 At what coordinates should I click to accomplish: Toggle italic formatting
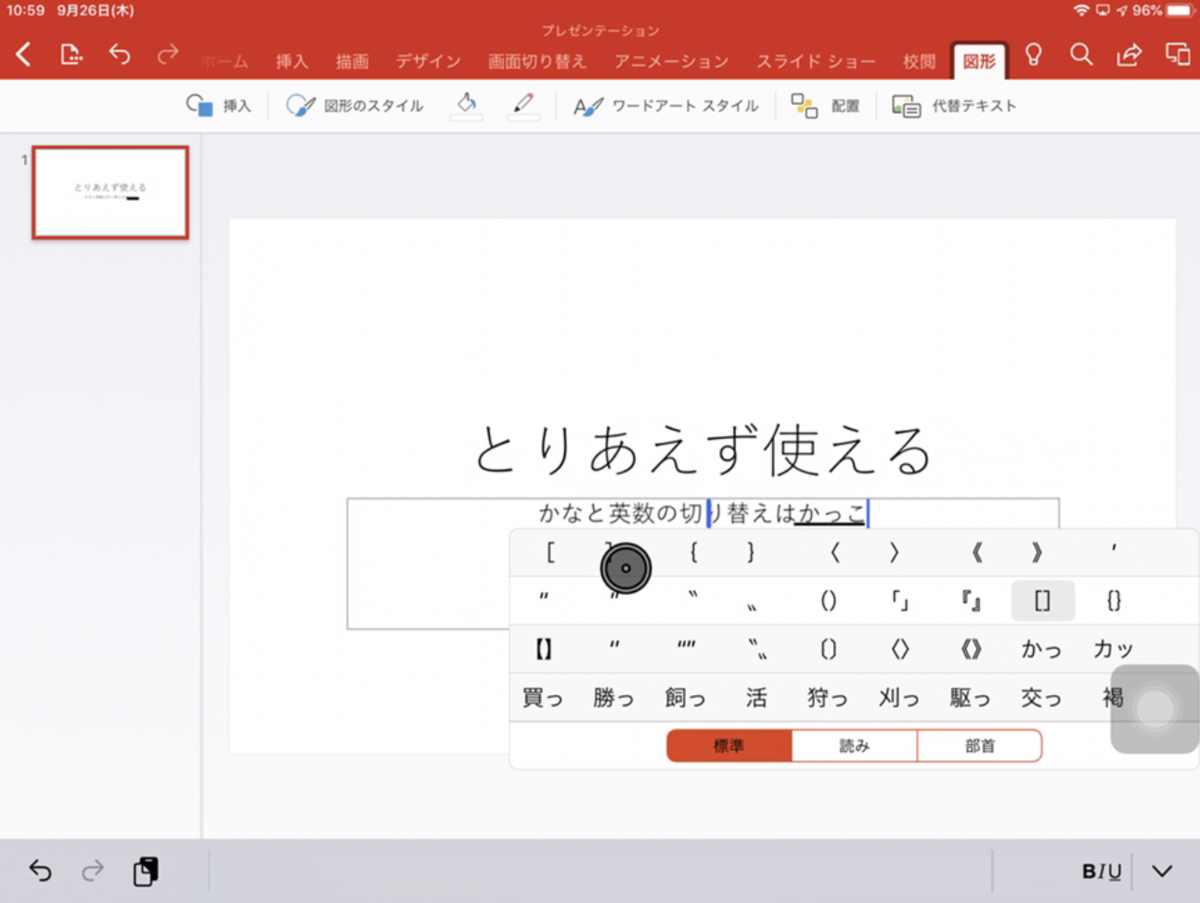pos(1100,871)
